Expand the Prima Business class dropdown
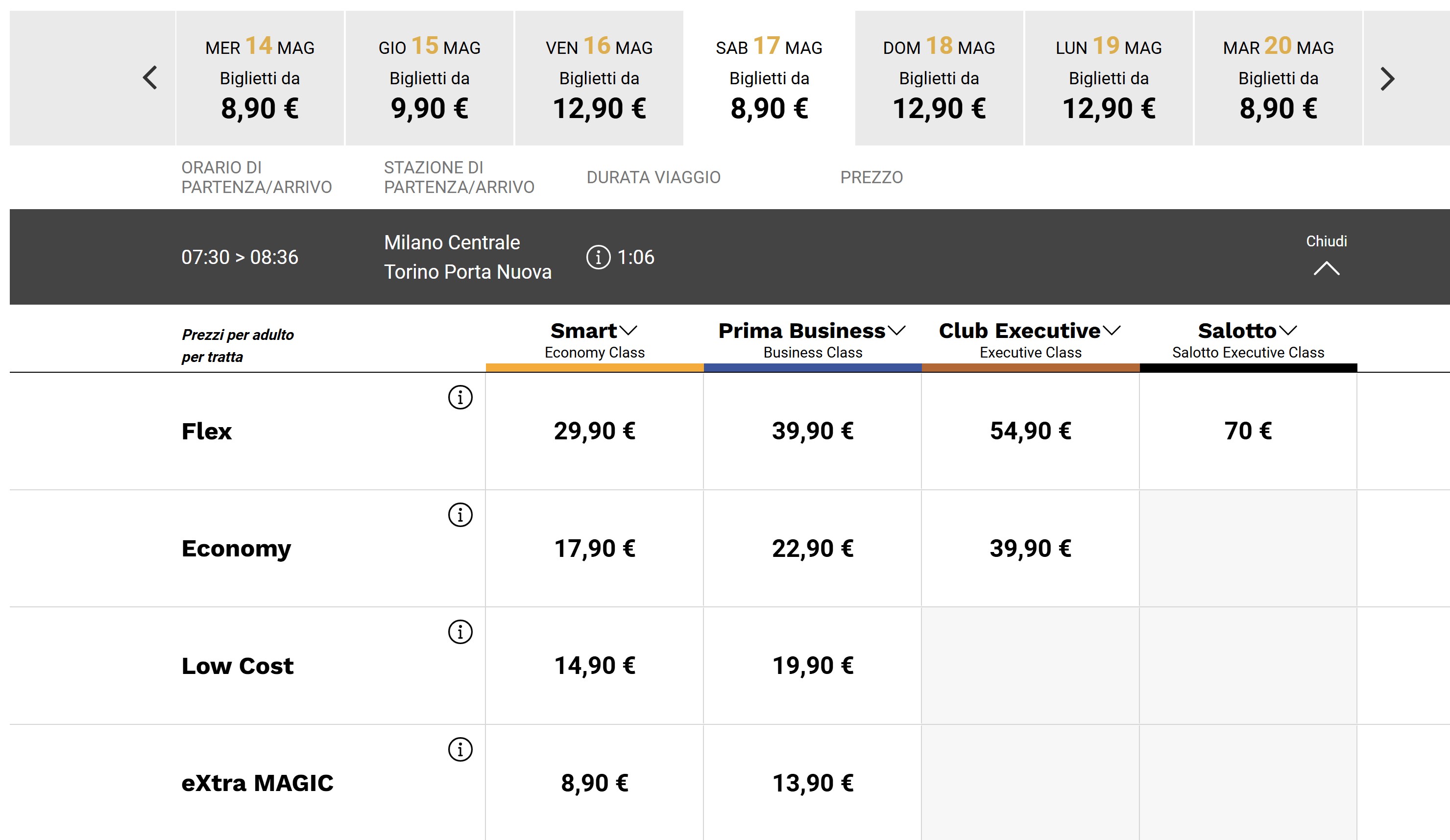This screenshot has height=840, width=1450. (x=896, y=331)
